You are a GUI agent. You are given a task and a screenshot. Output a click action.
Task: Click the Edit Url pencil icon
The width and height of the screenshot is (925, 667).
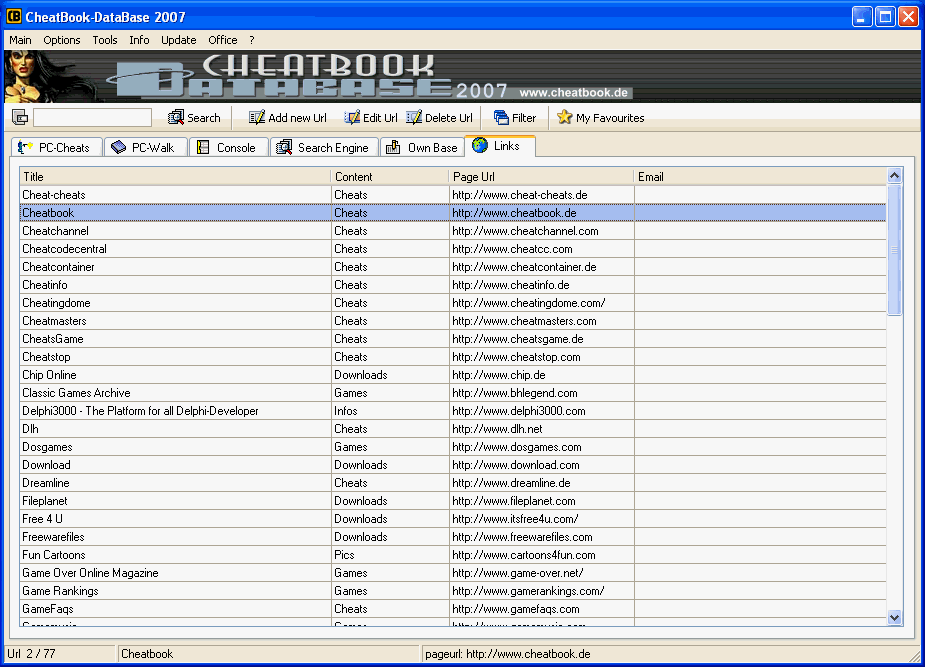click(x=352, y=118)
